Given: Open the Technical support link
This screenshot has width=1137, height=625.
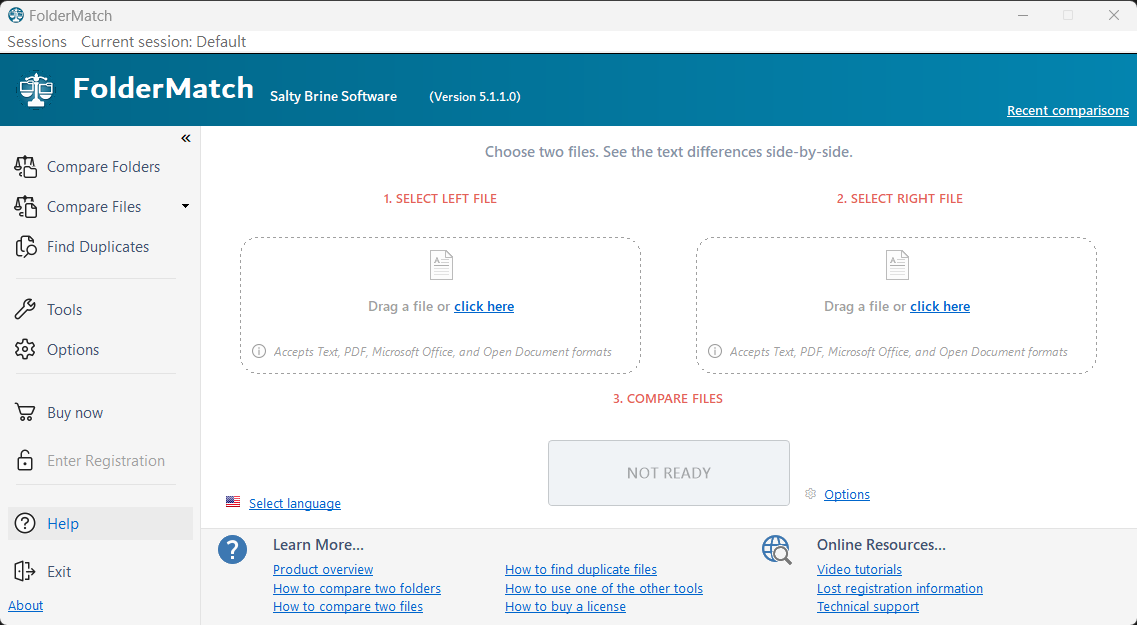Looking at the screenshot, I should [868, 606].
